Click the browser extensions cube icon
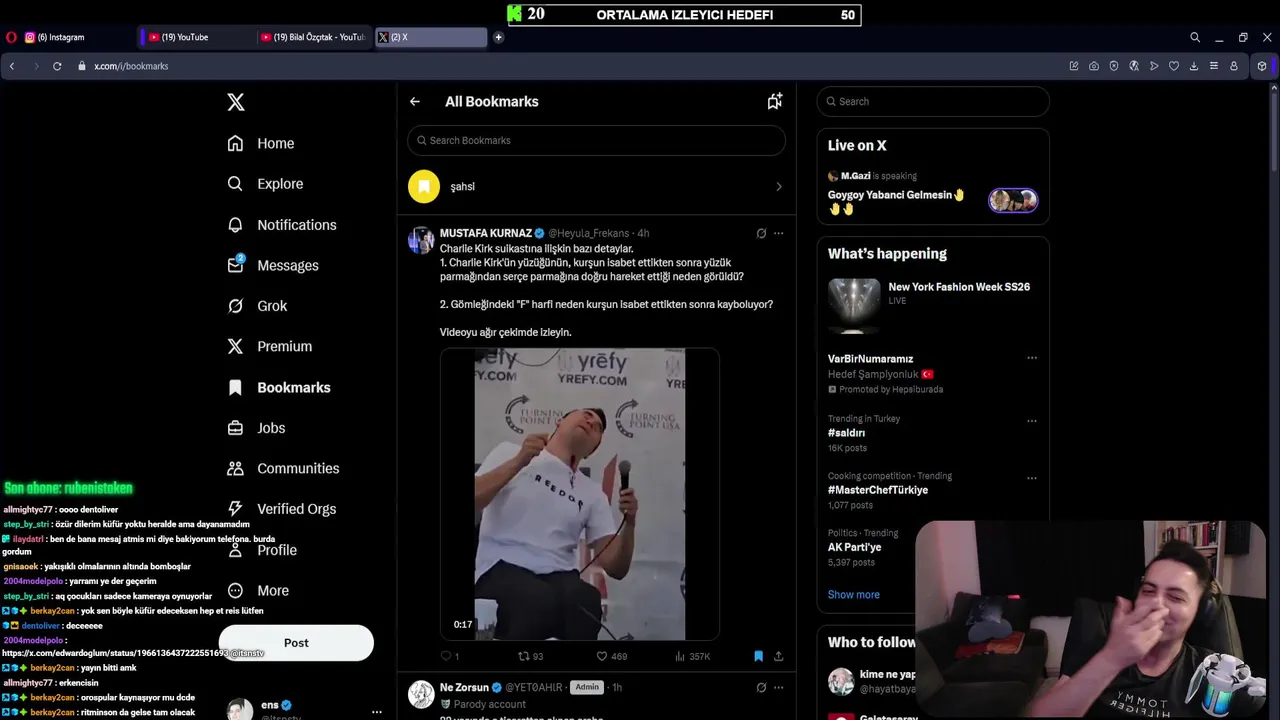Viewport: 1280px width, 720px height. 1262,66
